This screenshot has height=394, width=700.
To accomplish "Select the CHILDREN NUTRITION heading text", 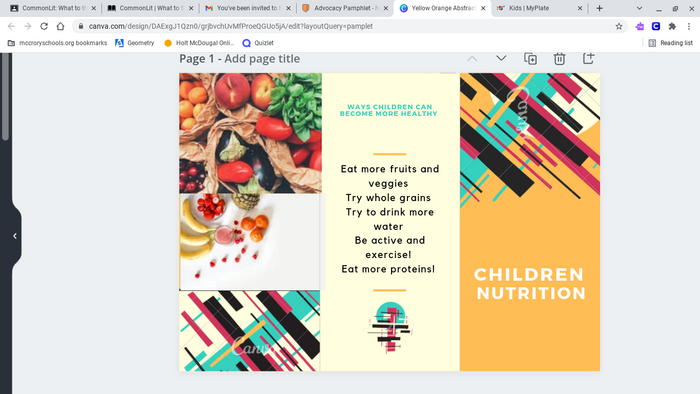I will 530,284.
